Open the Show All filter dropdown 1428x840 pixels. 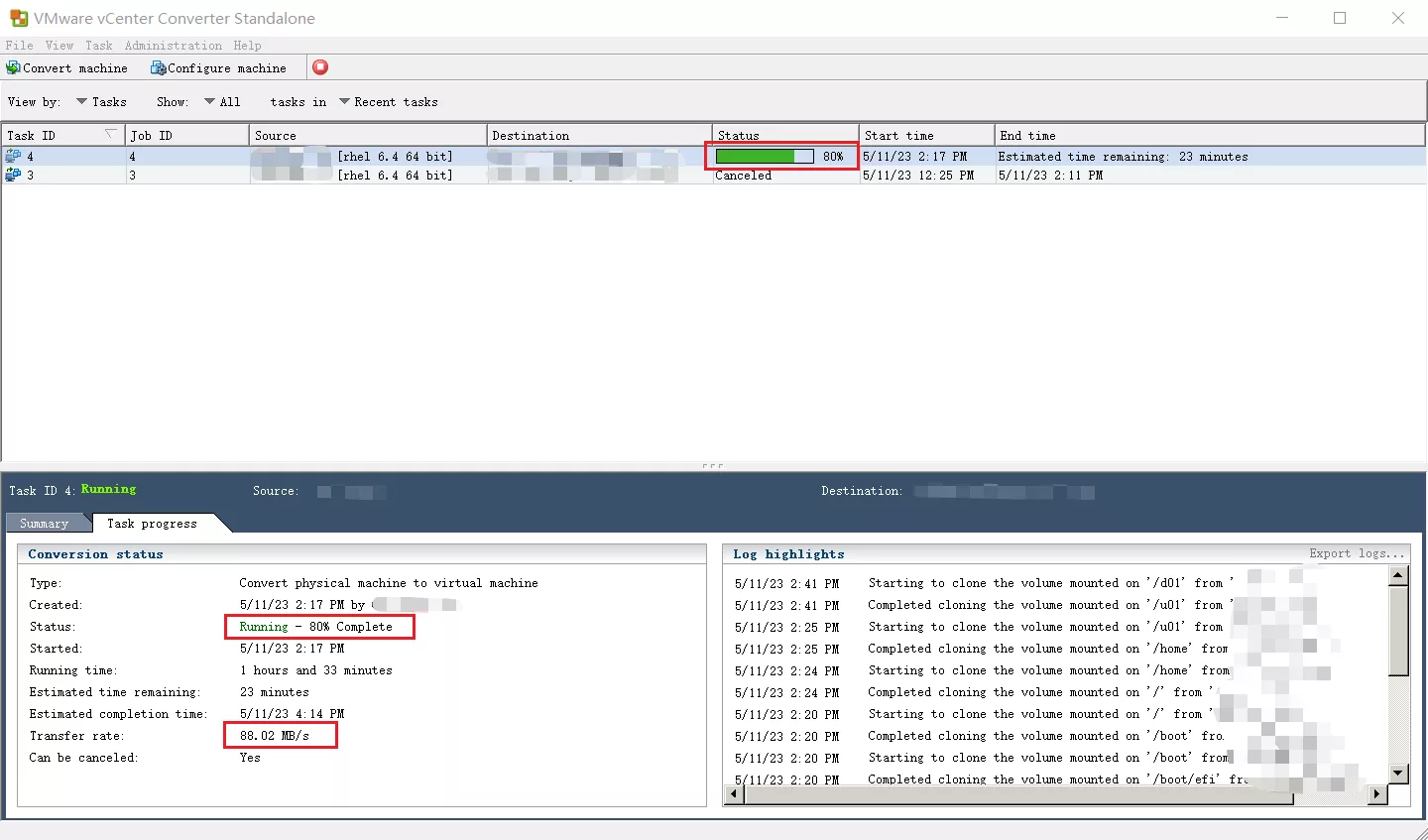coord(222,102)
